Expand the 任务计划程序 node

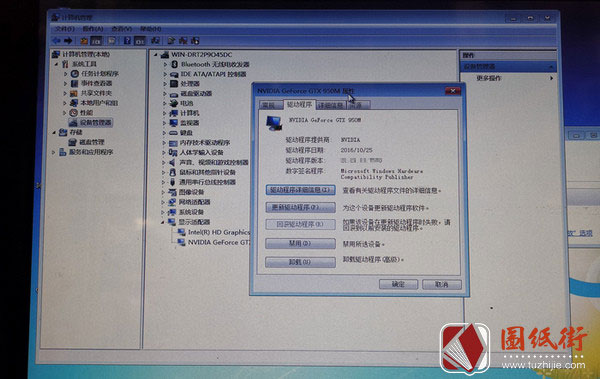pos(65,74)
